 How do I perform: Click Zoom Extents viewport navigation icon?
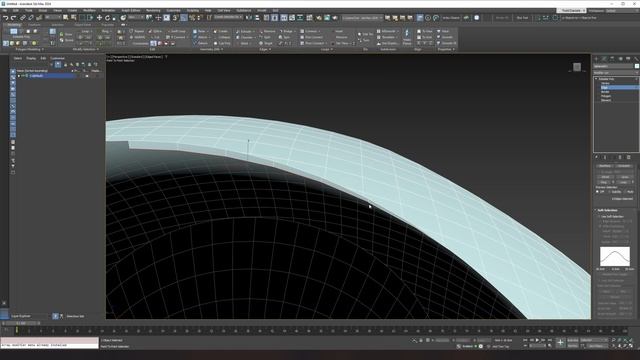point(625,340)
